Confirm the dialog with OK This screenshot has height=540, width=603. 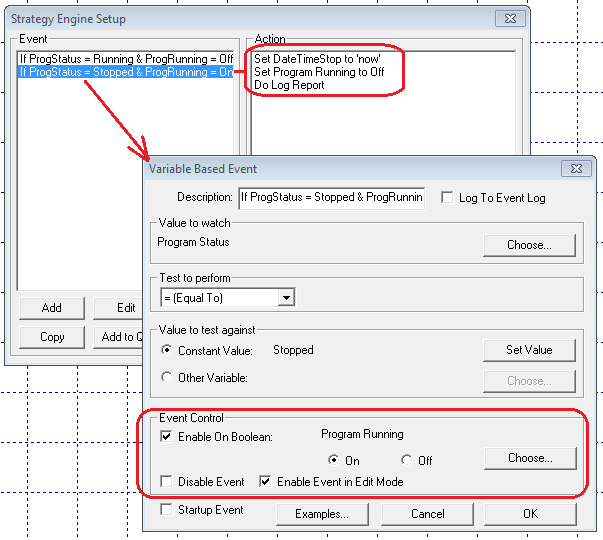[529, 514]
